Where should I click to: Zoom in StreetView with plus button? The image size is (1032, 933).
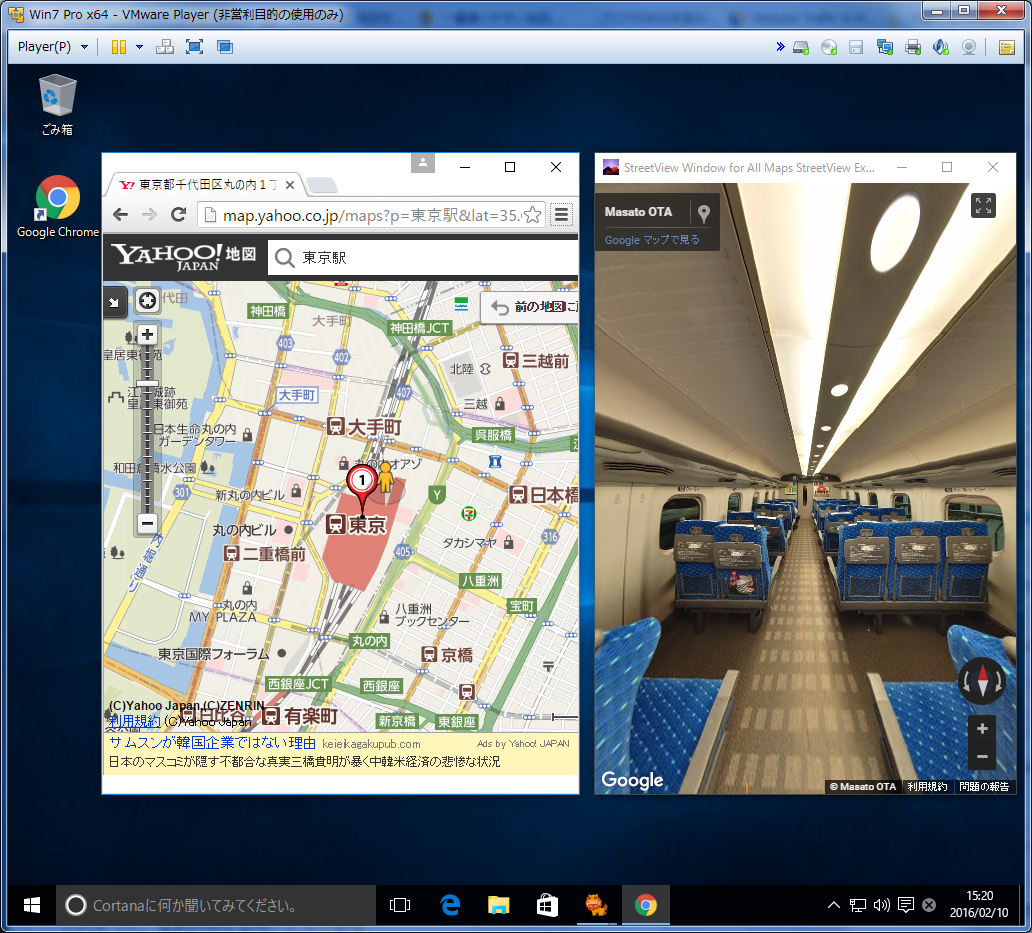(x=982, y=728)
